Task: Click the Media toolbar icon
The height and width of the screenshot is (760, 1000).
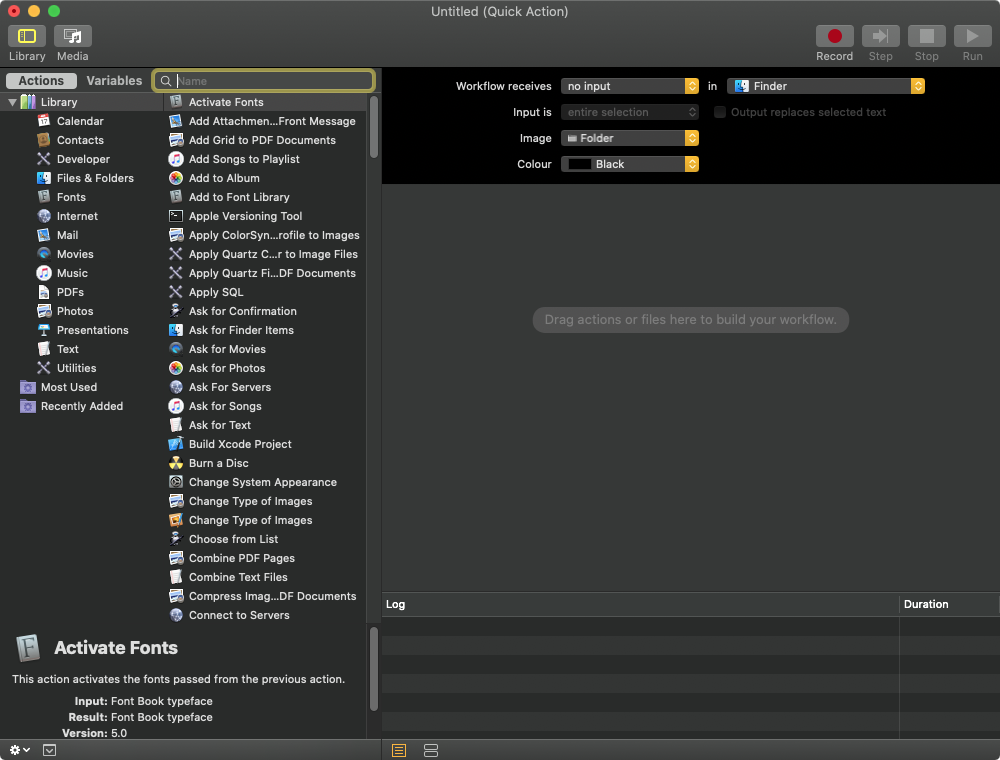Action: (x=73, y=37)
